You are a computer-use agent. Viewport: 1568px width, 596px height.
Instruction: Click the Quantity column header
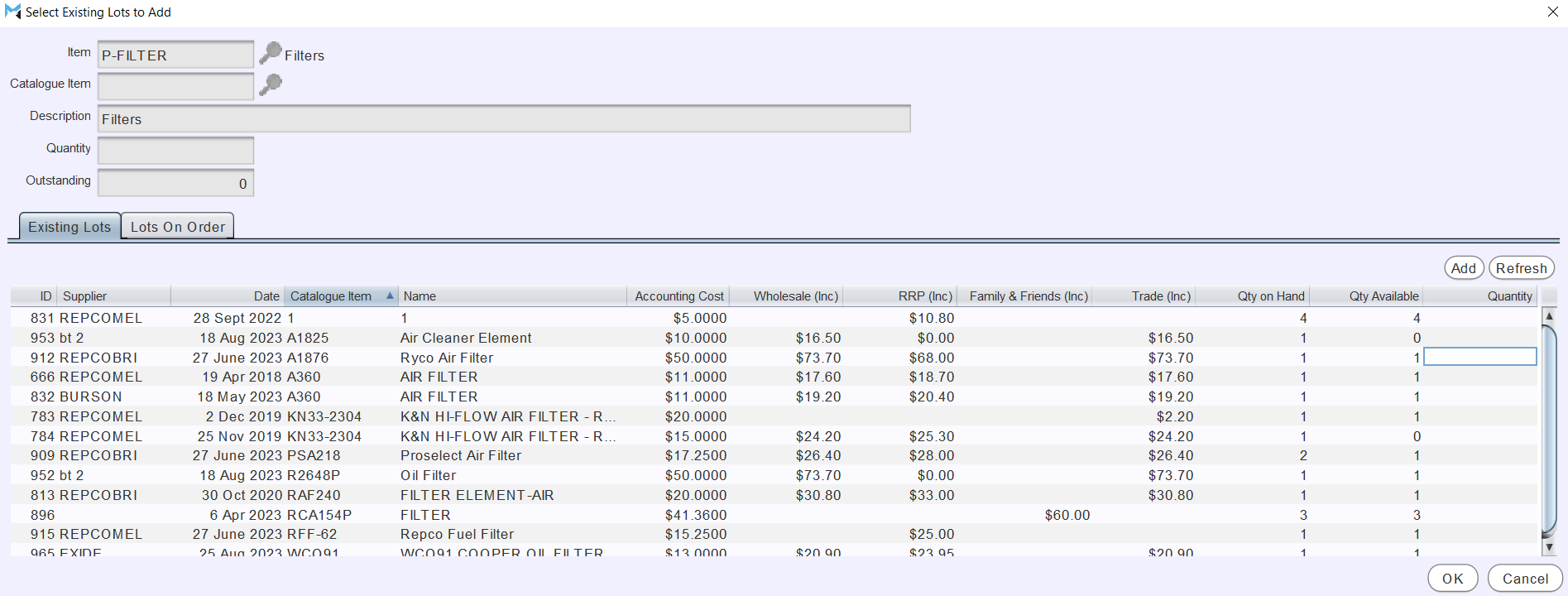coord(1479,296)
